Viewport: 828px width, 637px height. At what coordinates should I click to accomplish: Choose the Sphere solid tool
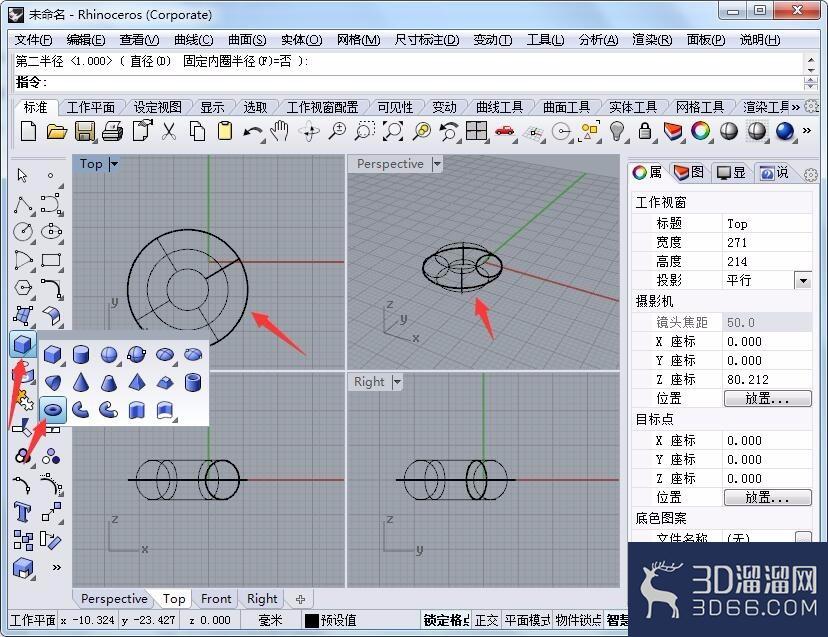pos(109,354)
